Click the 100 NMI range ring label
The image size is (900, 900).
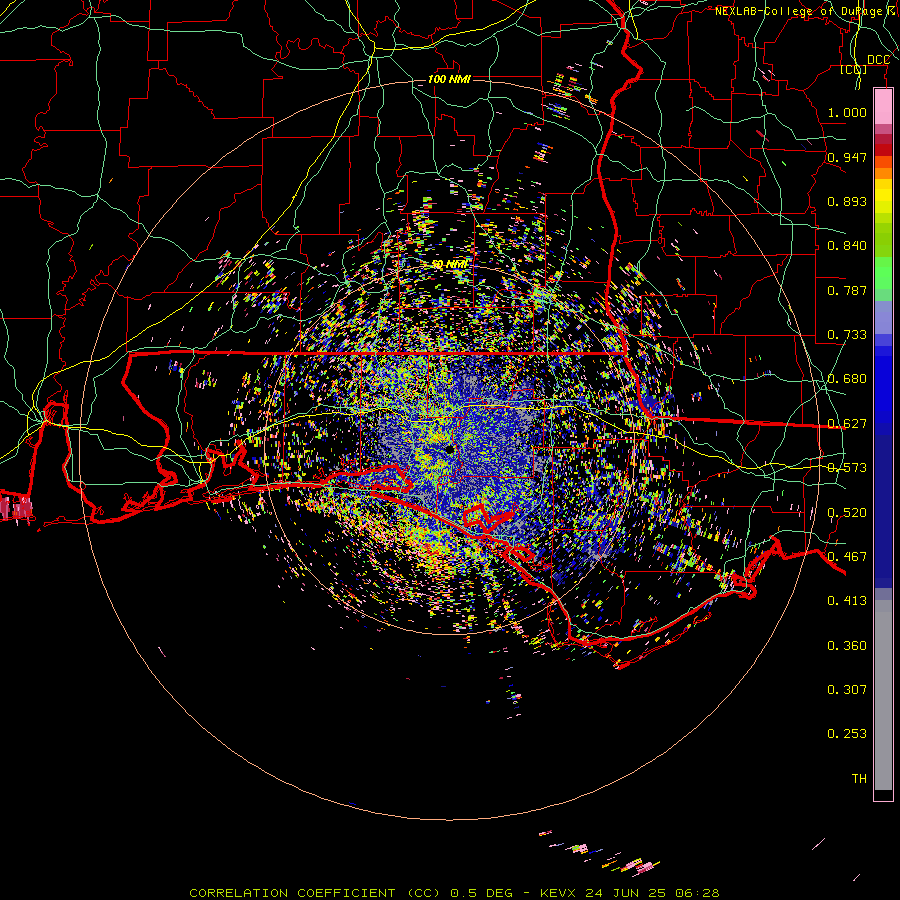pyautogui.click(x=449, y=79)
